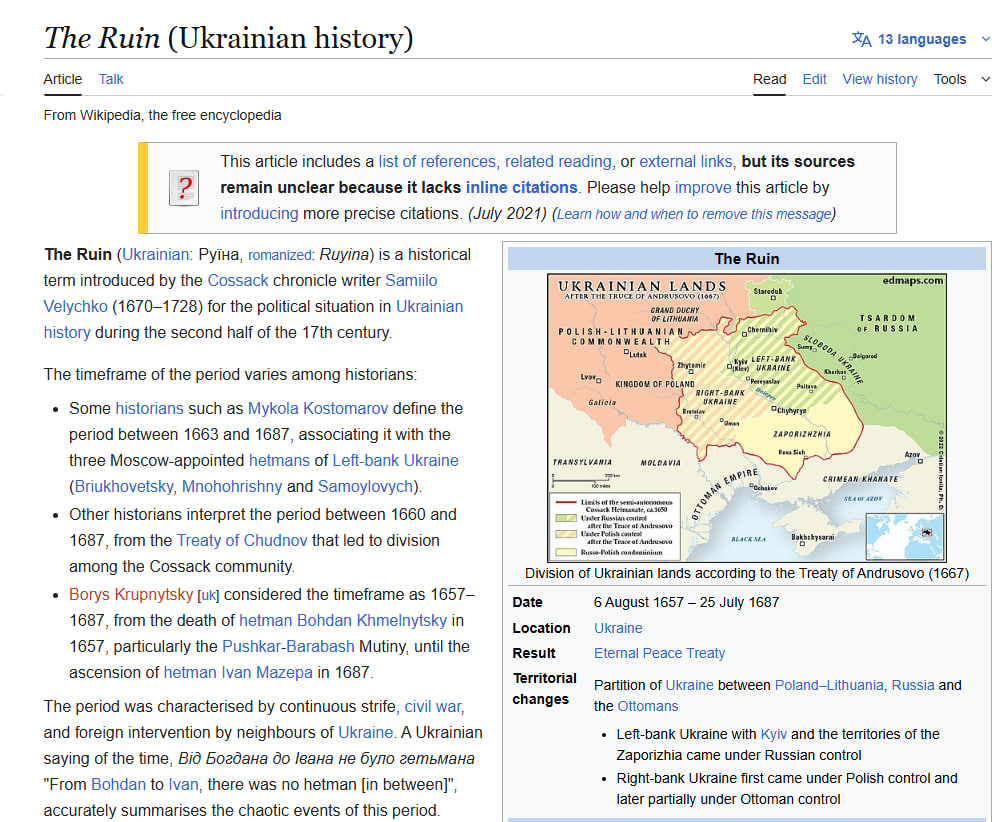Open the Edit tab

[x=814, y=79]
